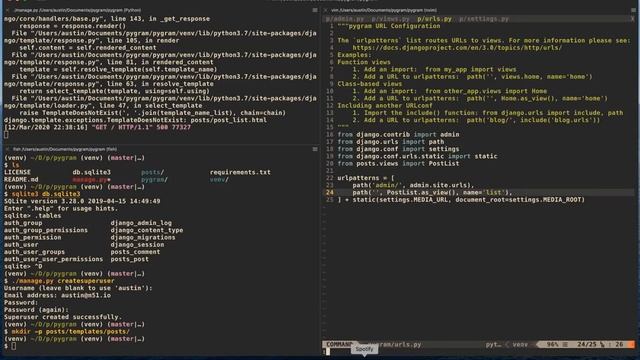Click highlighted line number 24 in the gutter
Viewport: 640px width, 360px height.
(x=330, y=192)
